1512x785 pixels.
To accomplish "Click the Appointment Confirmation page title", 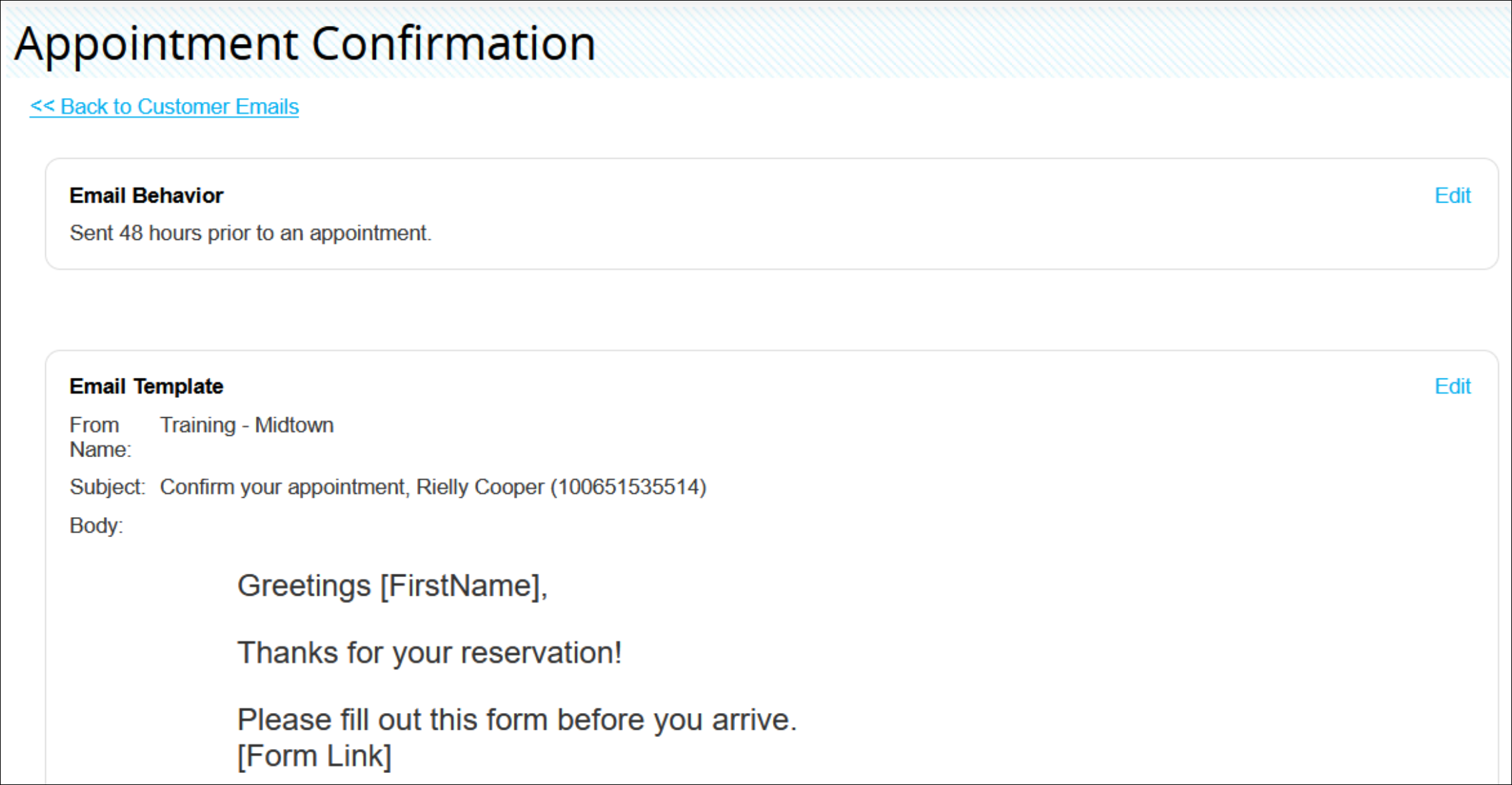I will coord(305,44).
